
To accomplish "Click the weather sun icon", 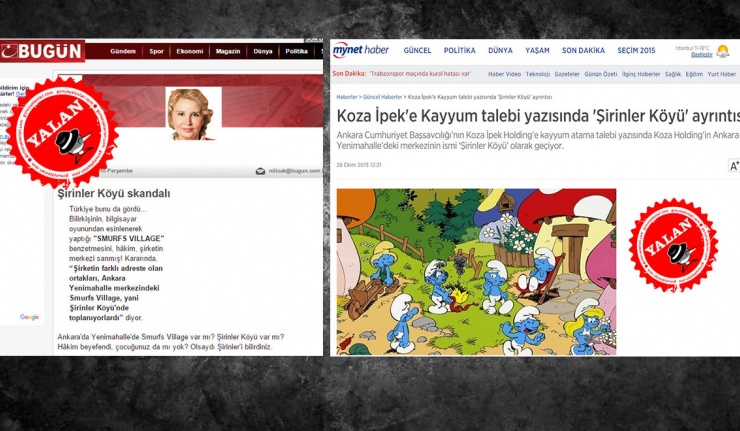I will point(722,50).
